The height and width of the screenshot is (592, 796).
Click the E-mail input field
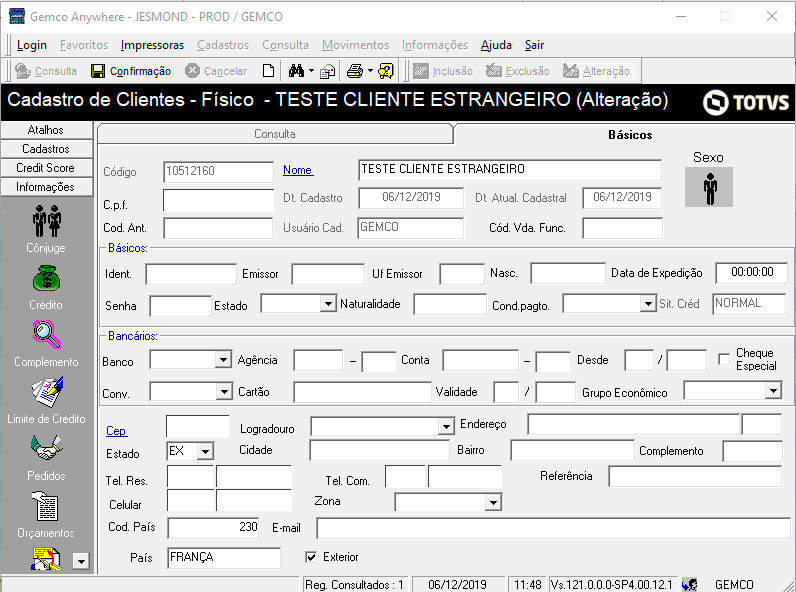point(553,528)
